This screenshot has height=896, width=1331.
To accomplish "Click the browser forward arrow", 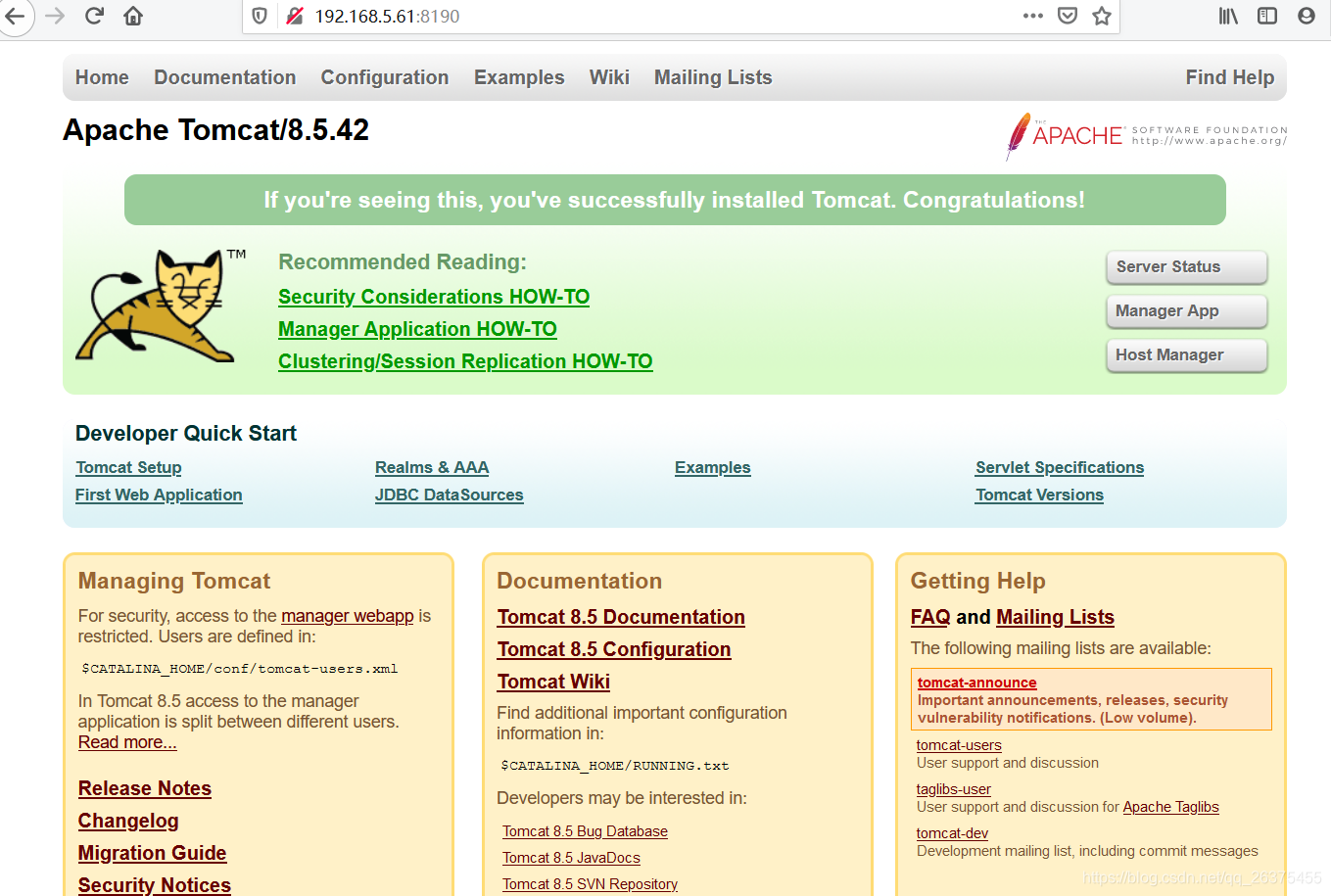I will (55, 16).
